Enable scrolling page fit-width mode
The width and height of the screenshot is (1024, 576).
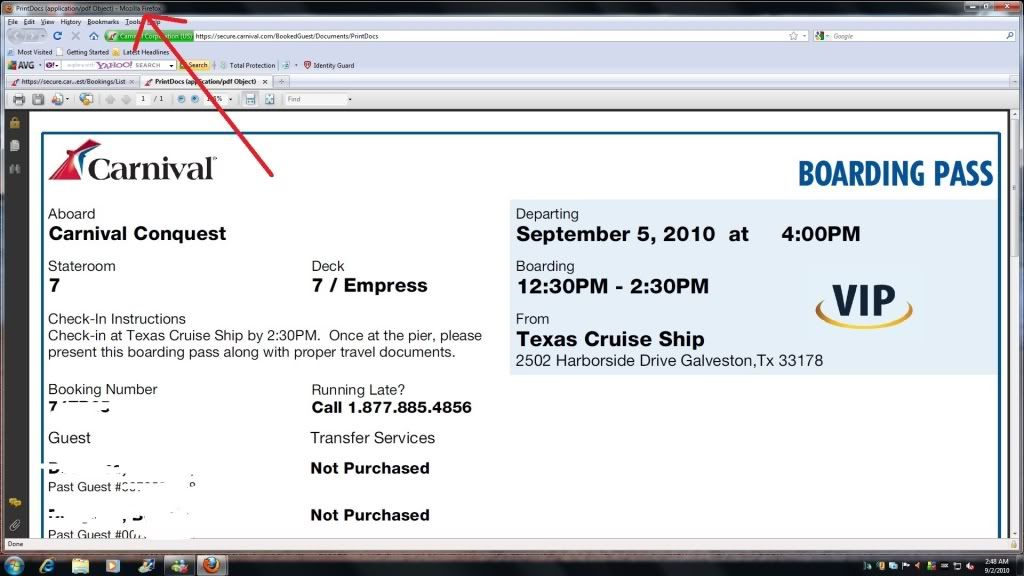[x=250, y=99]
